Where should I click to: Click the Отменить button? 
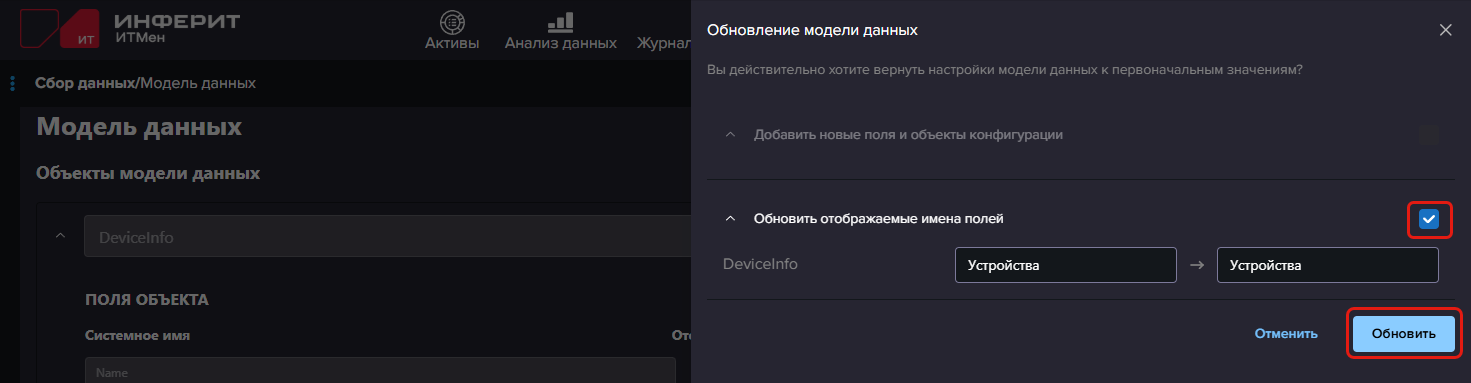(x=1286, y=334)
